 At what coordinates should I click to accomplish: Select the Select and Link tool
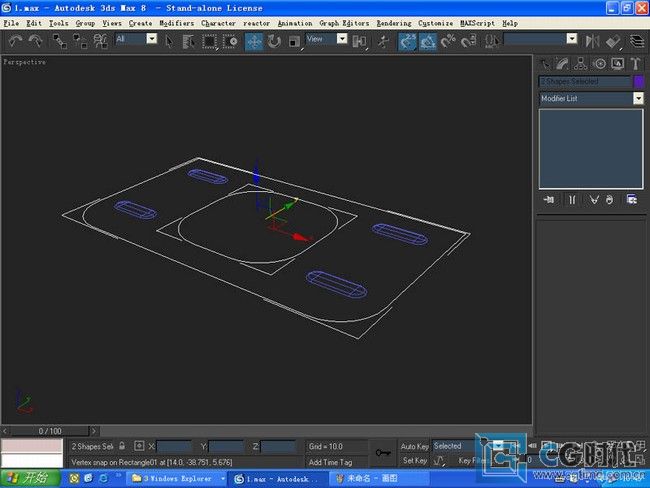pos(60,41)
